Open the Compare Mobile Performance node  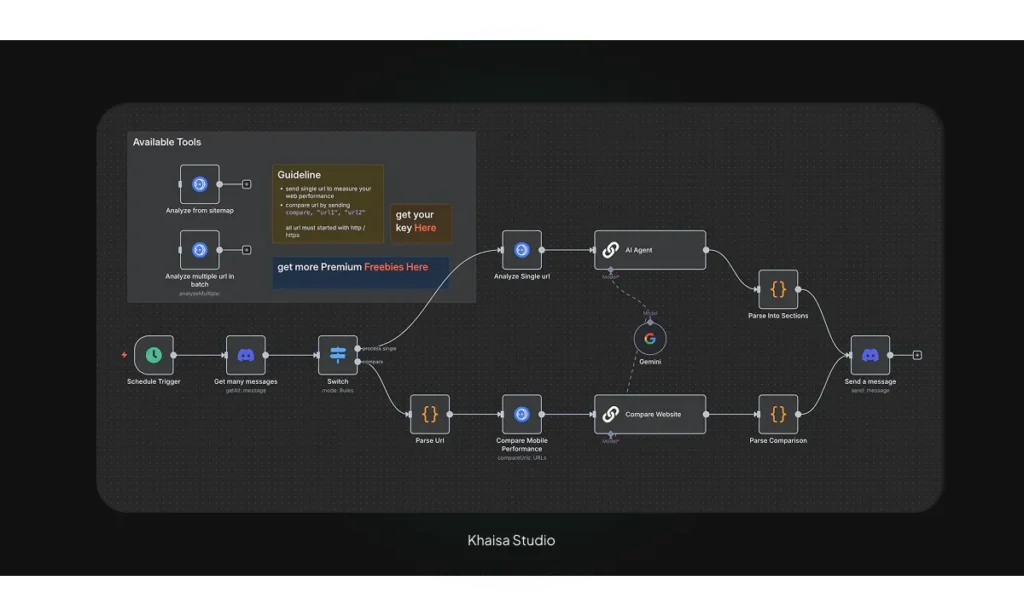521,414
